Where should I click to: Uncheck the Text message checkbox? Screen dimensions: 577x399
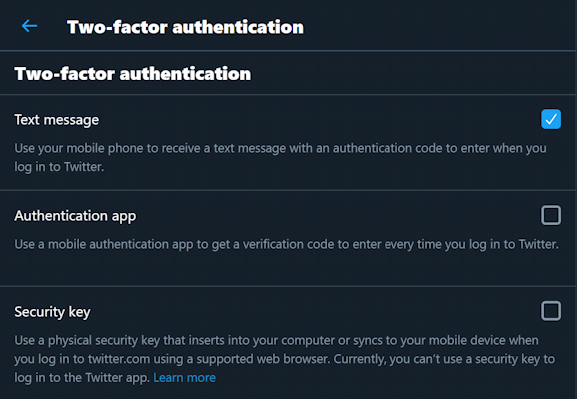click(551, 119)
